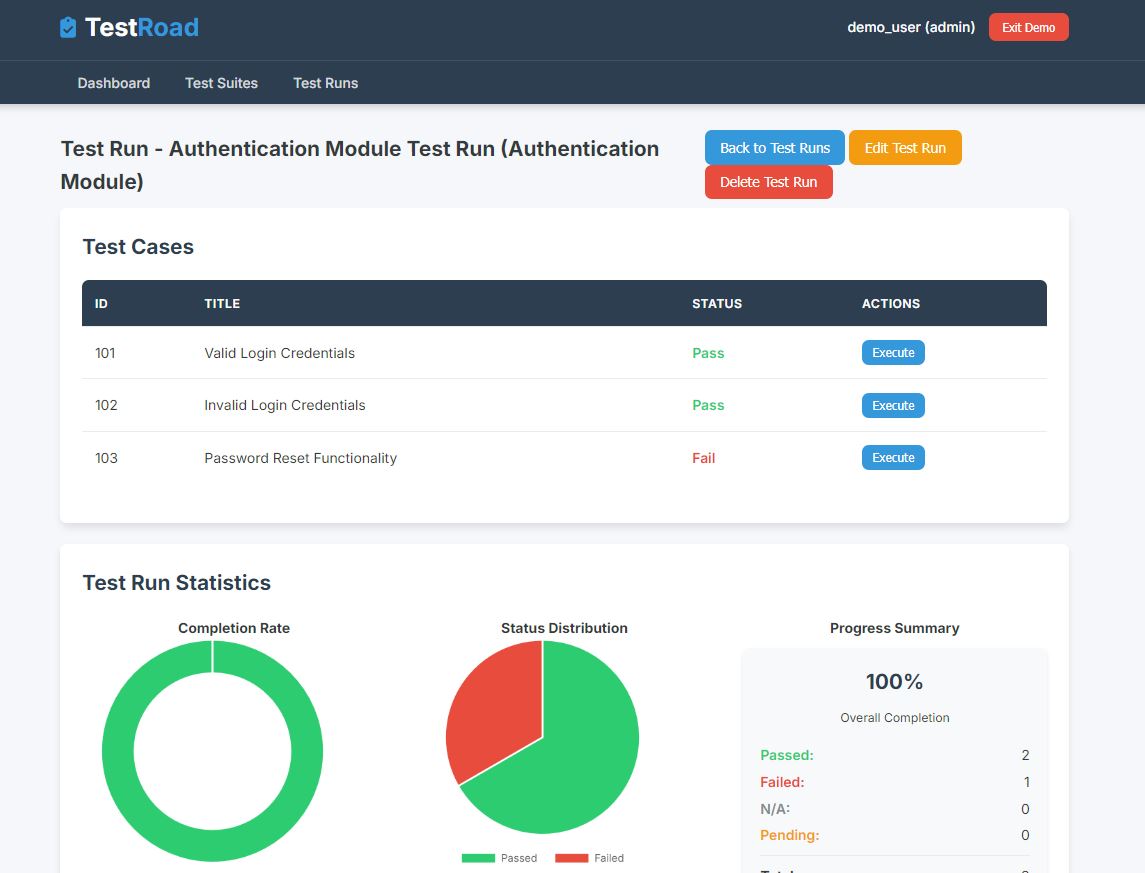Execute the Invalid Login Credentials test
Viewport: 1145px width, 873px height.
coord(892,405)
